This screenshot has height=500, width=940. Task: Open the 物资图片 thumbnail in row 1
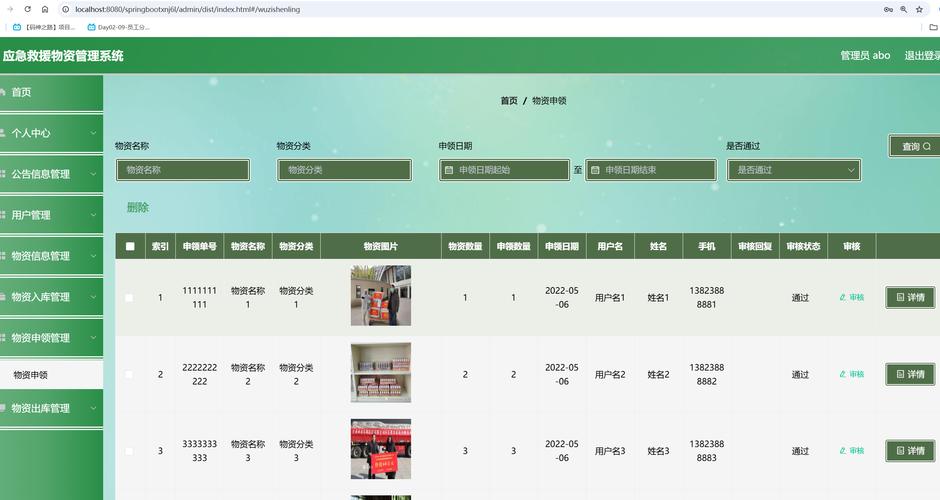381,296
